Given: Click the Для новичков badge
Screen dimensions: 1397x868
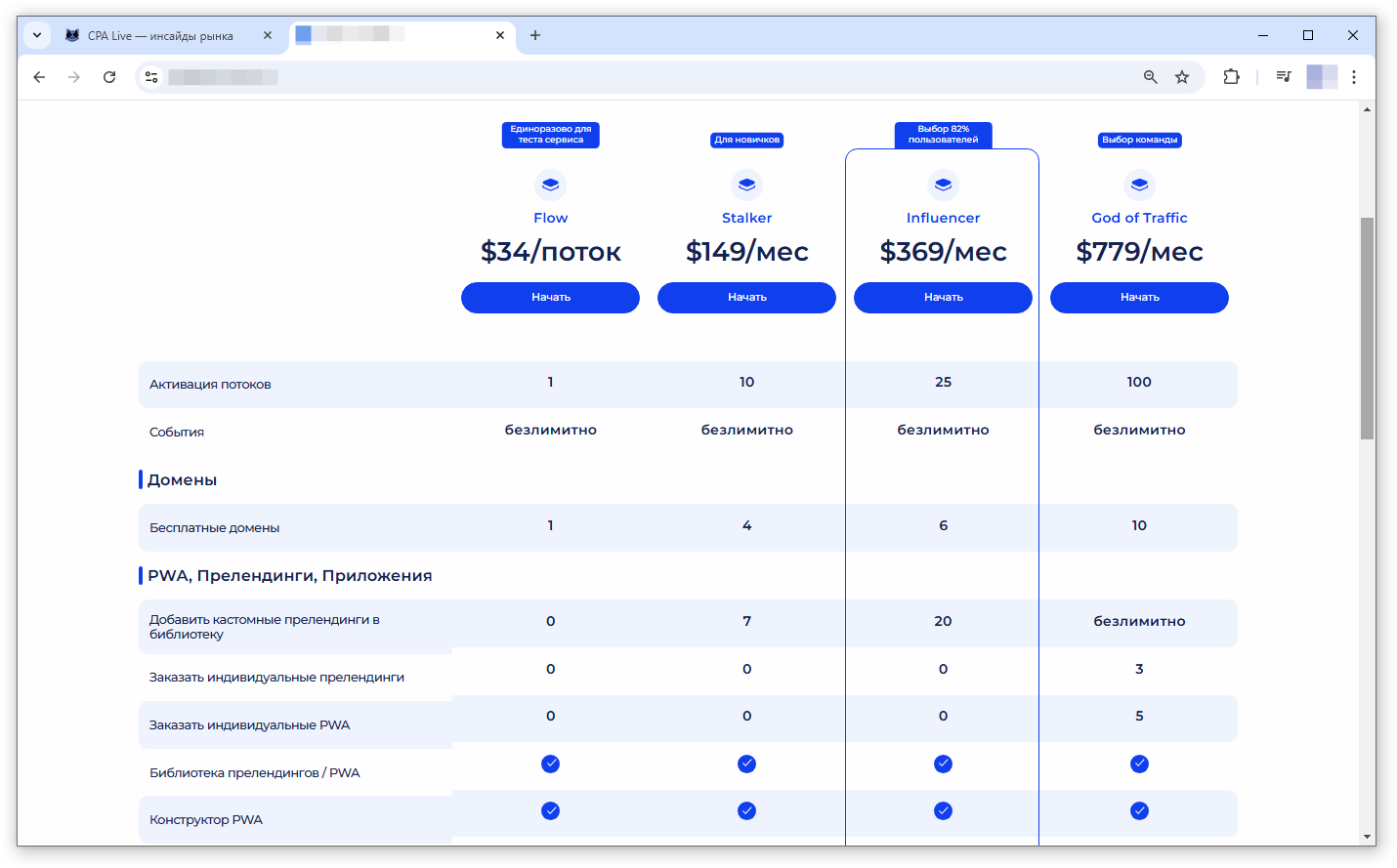Looking at the screenshot, I should [746, 140].
